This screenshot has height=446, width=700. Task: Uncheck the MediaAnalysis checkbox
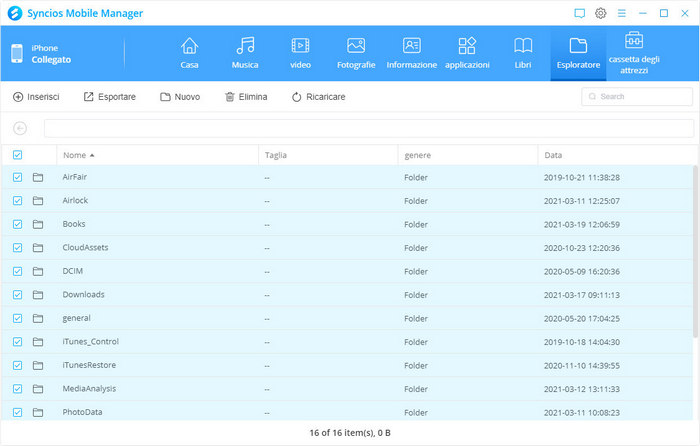[17, 389]
